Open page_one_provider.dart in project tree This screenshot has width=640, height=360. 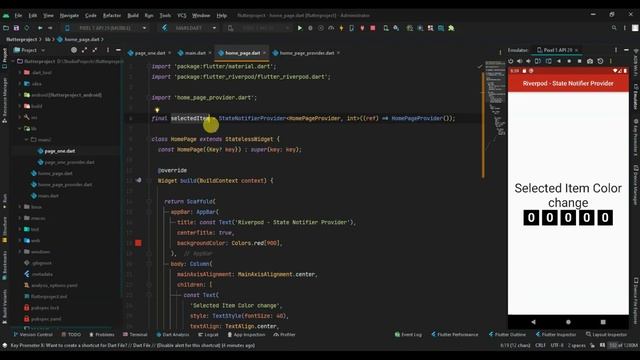point(69,162)
